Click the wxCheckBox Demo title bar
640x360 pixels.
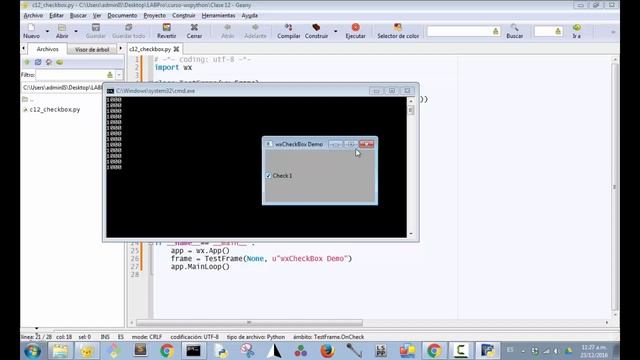299,144
